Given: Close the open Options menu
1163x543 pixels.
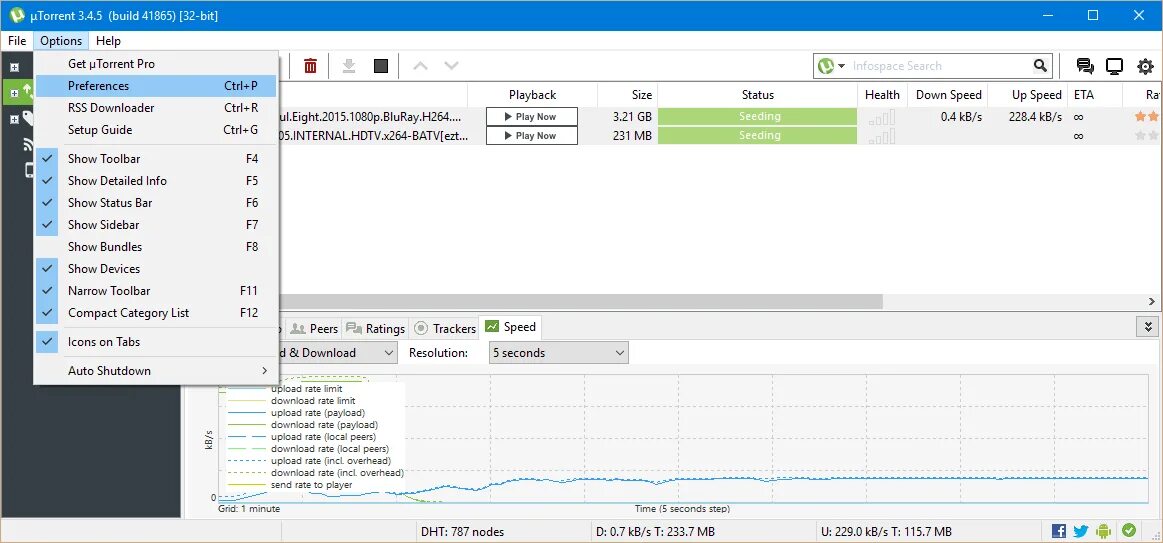Looking at the screenshot, I should tap(61, 41).
